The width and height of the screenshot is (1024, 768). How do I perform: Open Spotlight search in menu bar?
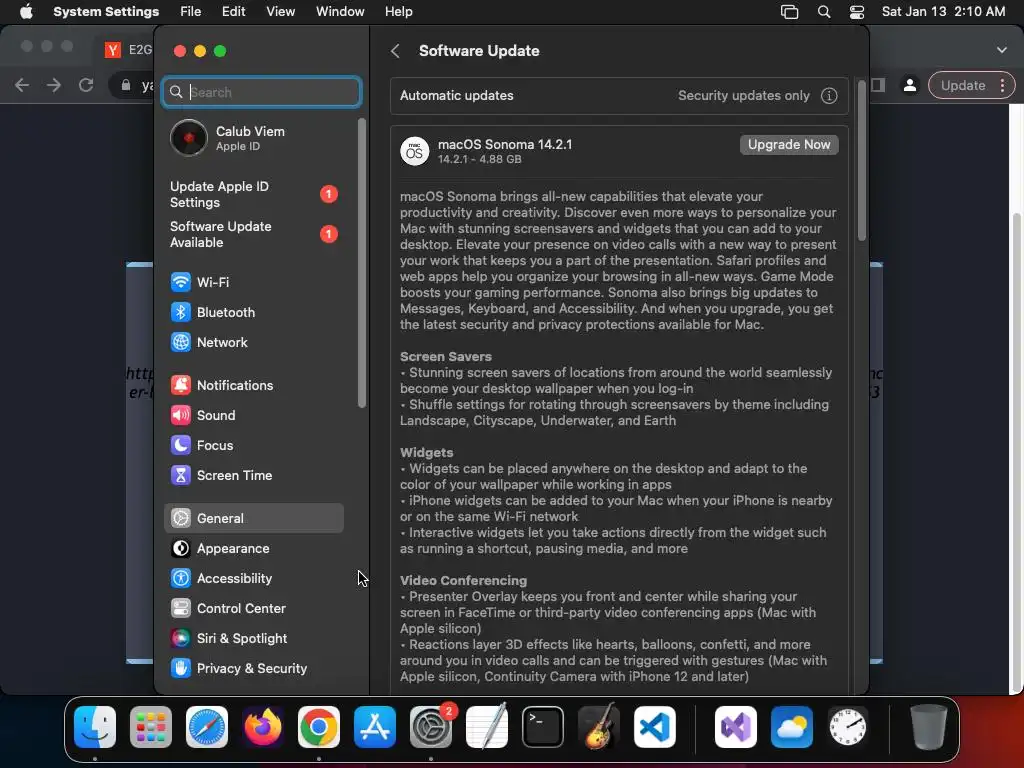pos(824,12)
